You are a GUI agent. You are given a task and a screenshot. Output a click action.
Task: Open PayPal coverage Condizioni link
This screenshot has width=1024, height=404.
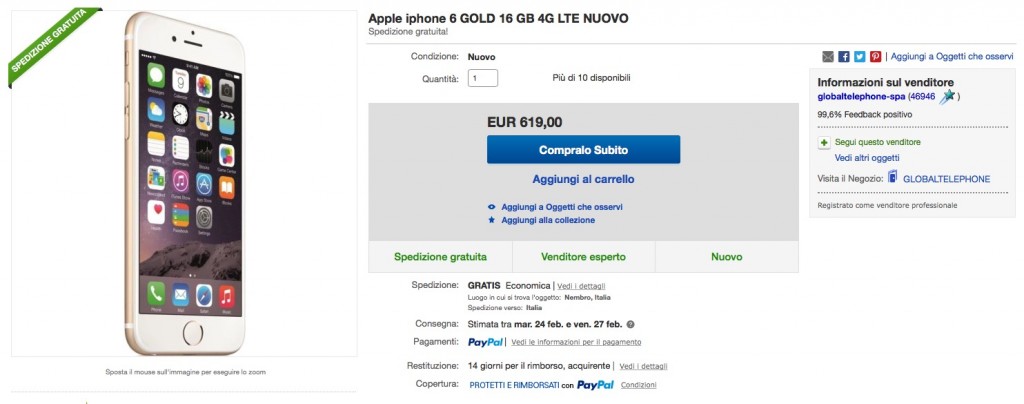click(638, 385)
